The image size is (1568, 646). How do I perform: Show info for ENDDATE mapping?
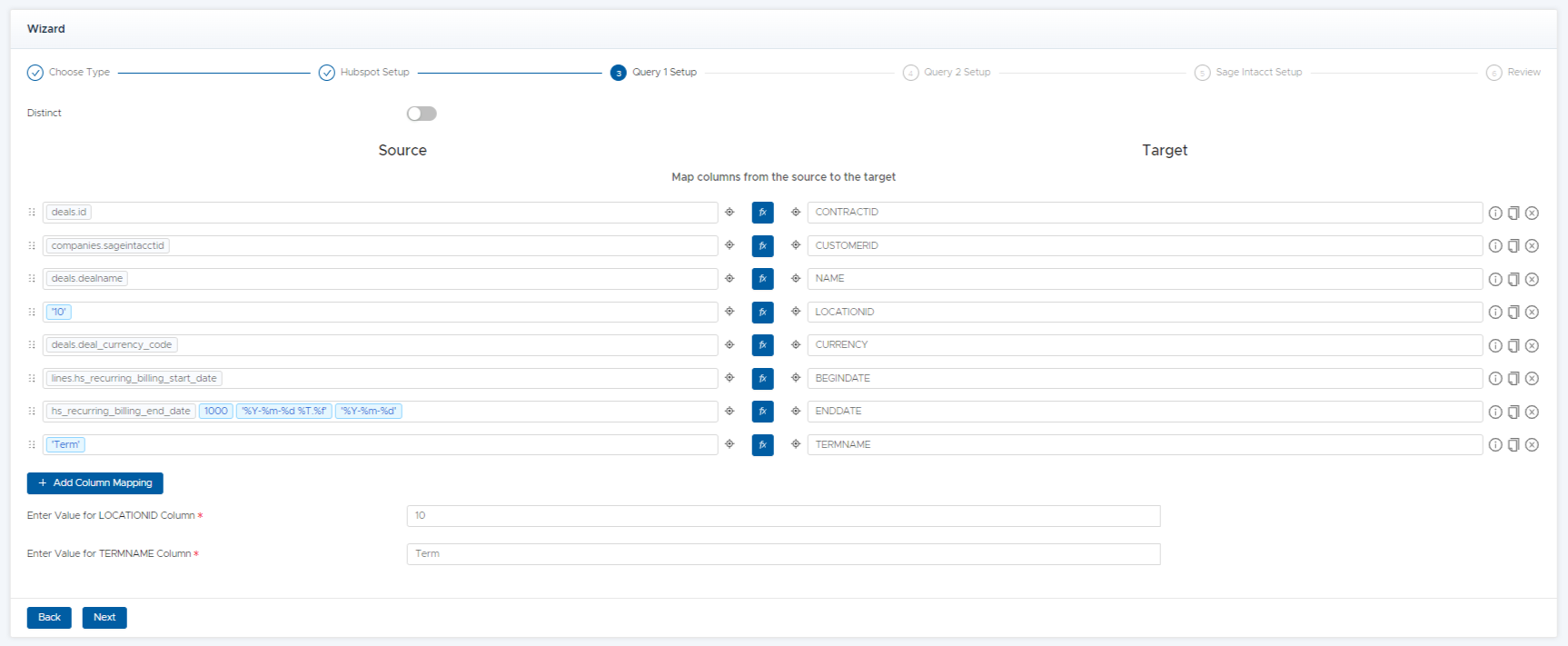(1495, 412)
